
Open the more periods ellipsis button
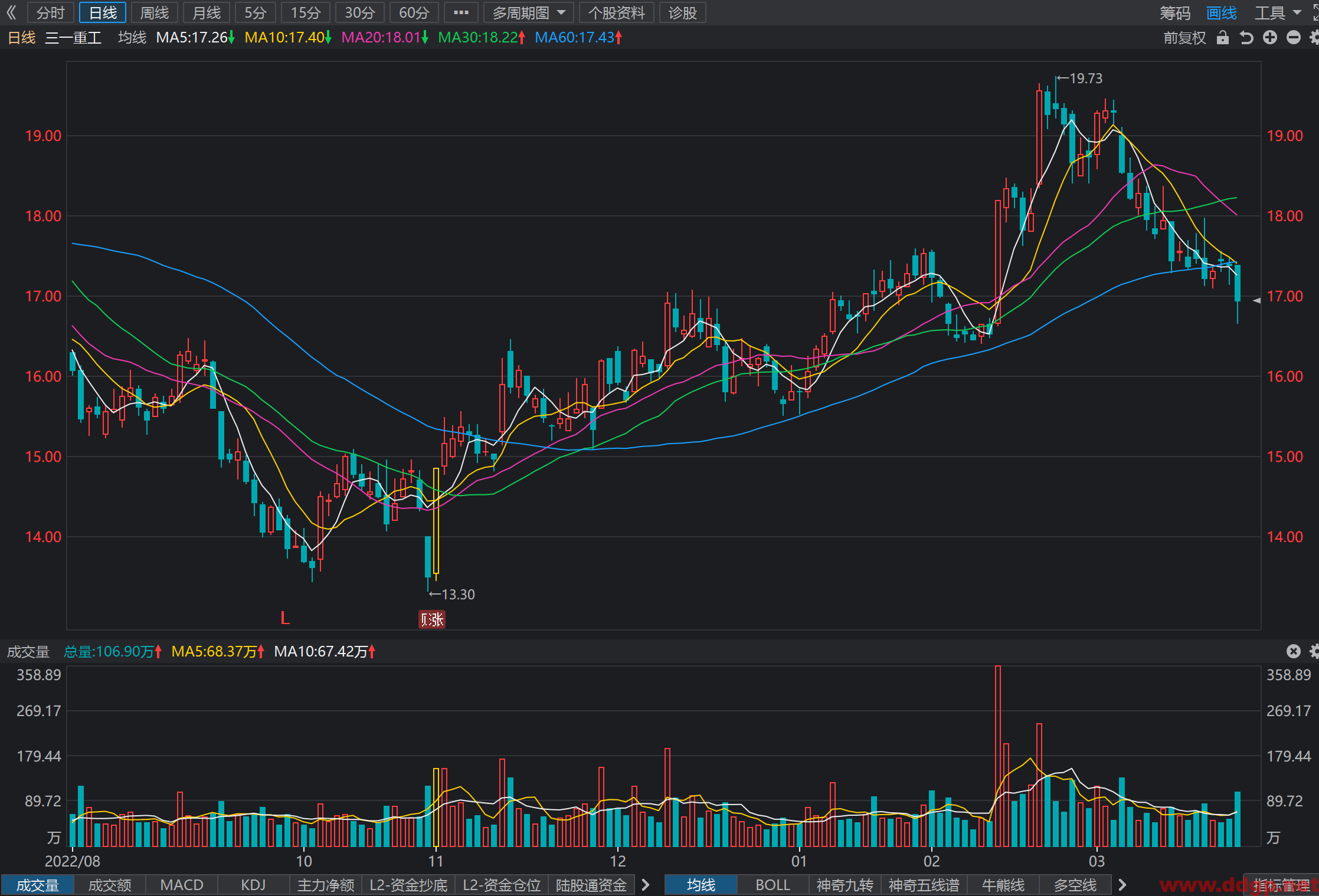(x=461, y=12)
